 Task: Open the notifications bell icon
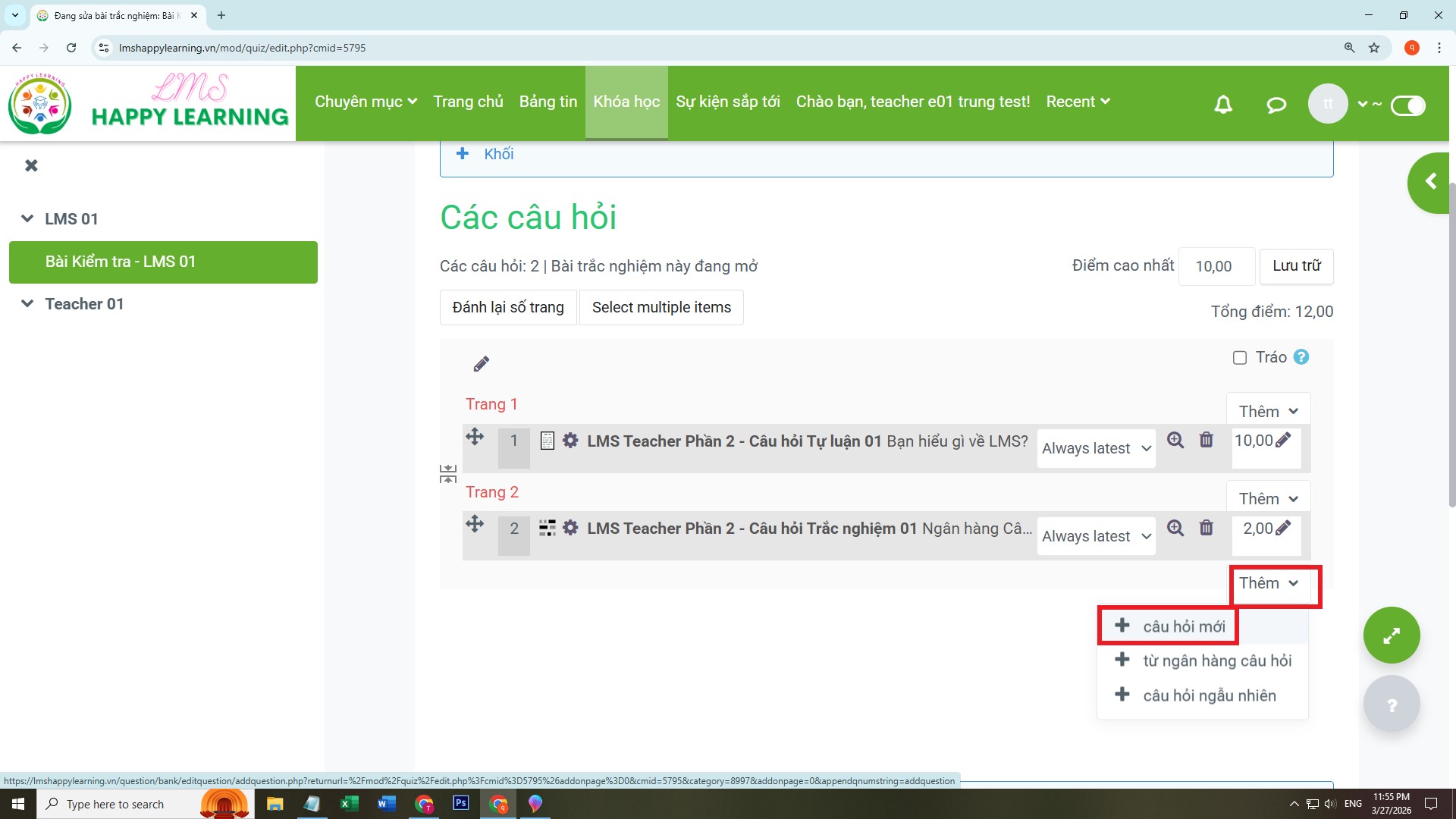pos(1222,105)
